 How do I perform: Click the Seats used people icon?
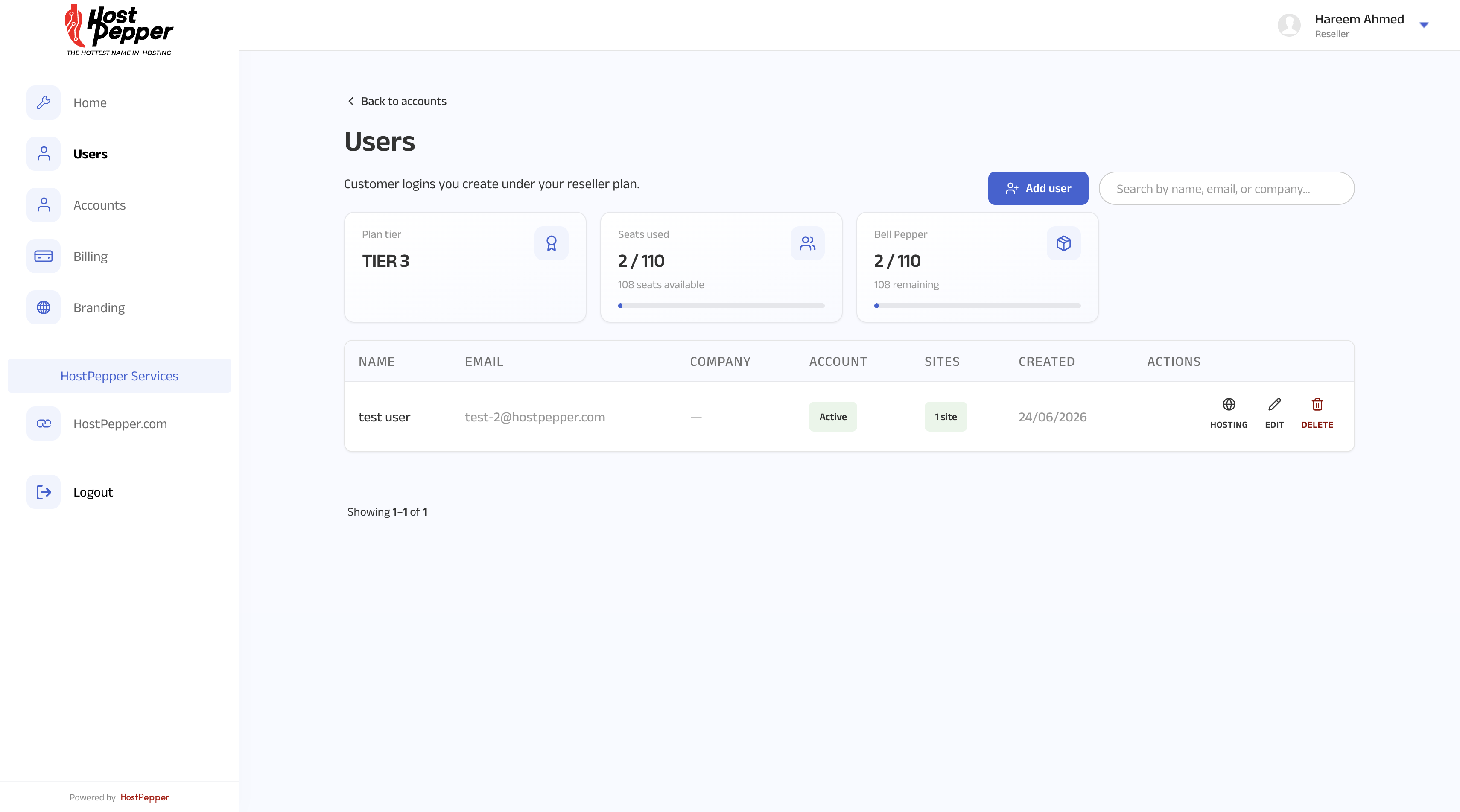pos(808,244)
